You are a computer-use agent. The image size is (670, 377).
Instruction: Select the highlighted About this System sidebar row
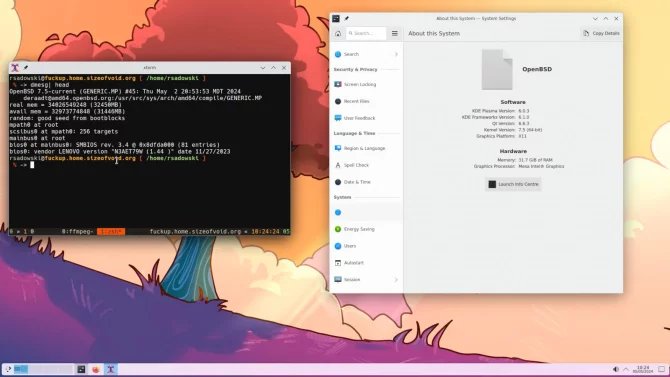tap(366, 212)
